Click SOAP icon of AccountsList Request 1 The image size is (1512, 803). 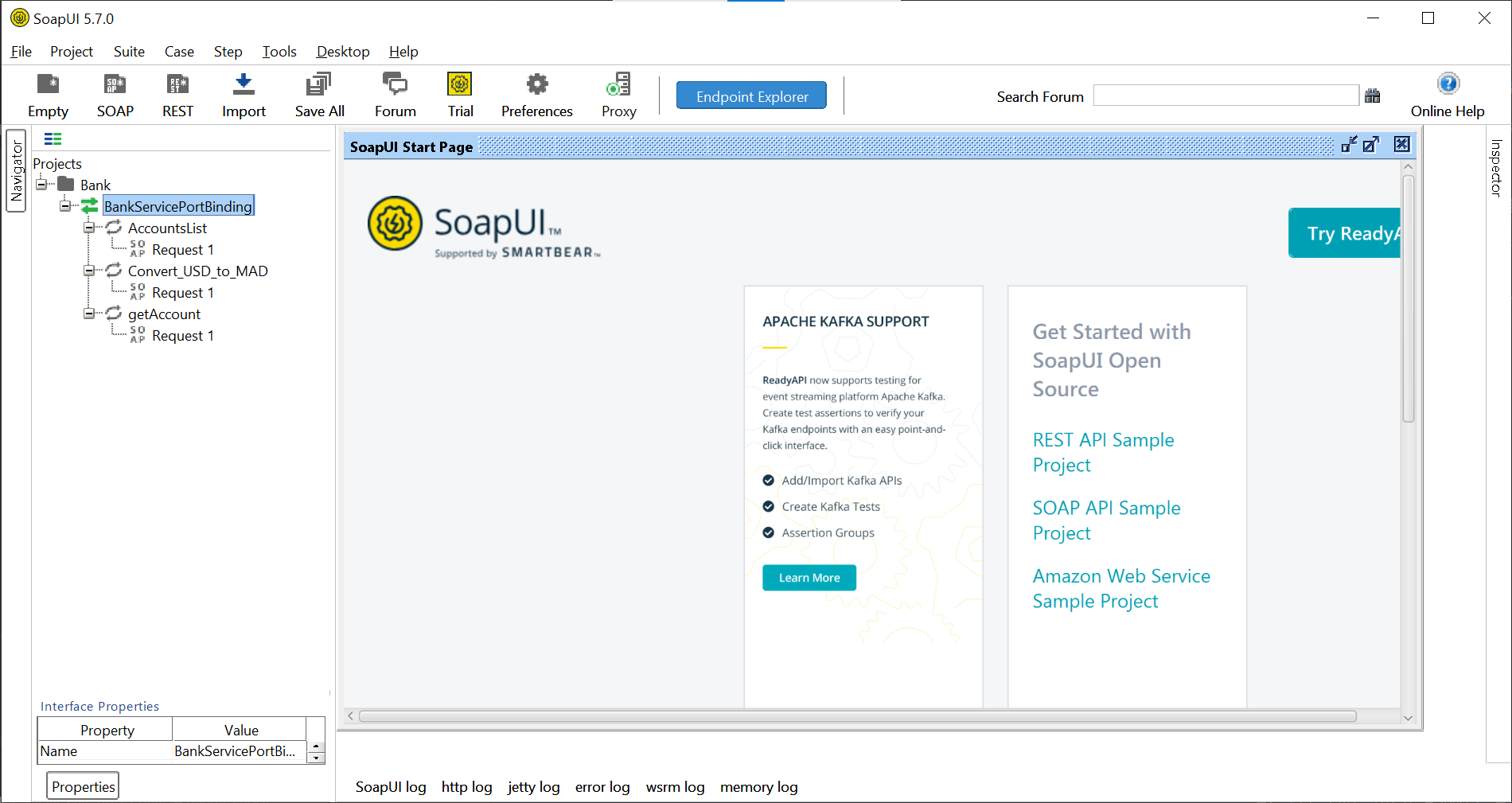[138, 249]
